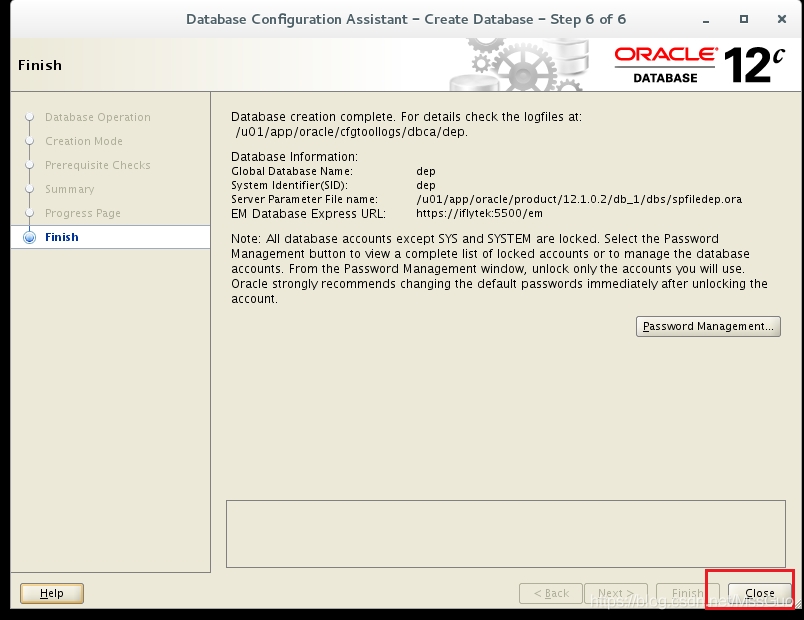Open Password Management dialog
This screenshot has height=620, width=804.
[x=708, y=326]
